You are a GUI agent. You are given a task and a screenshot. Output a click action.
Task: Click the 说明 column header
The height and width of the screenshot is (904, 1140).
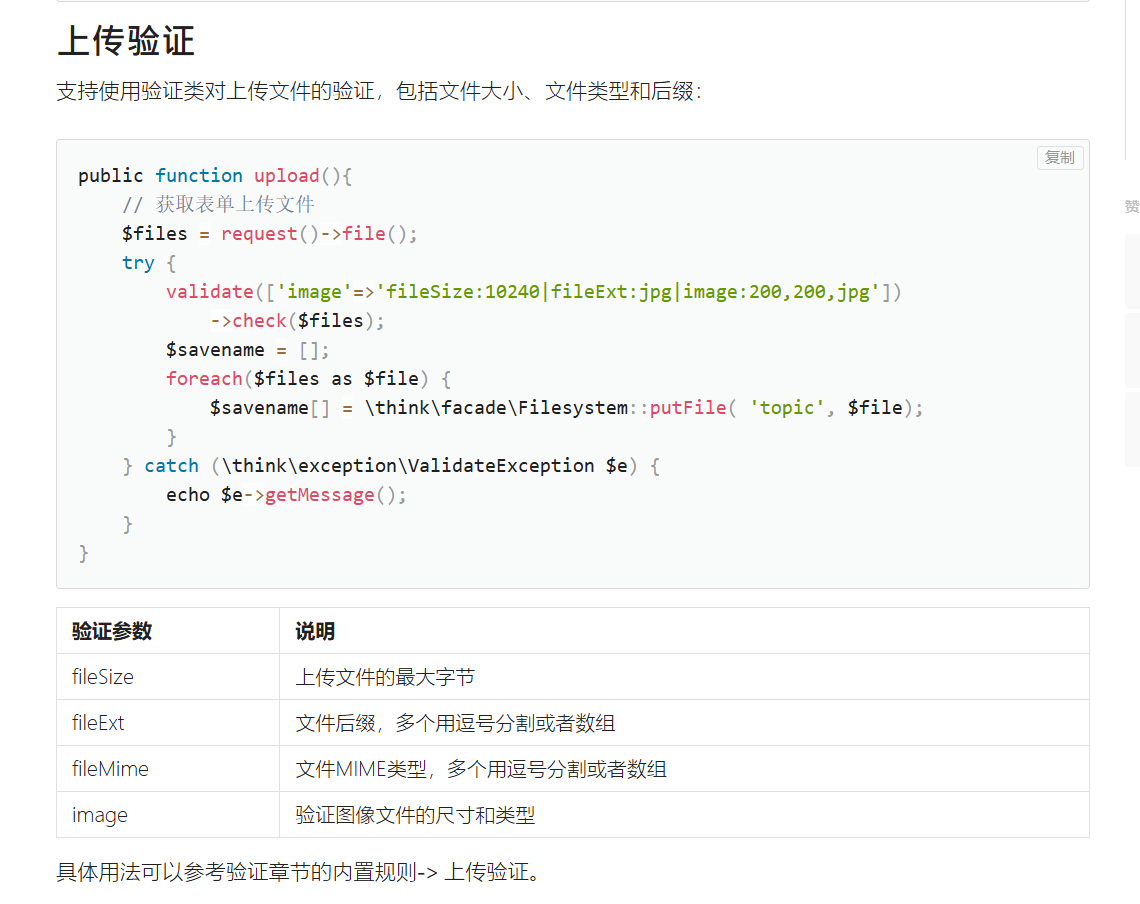[x=315, y=631]
